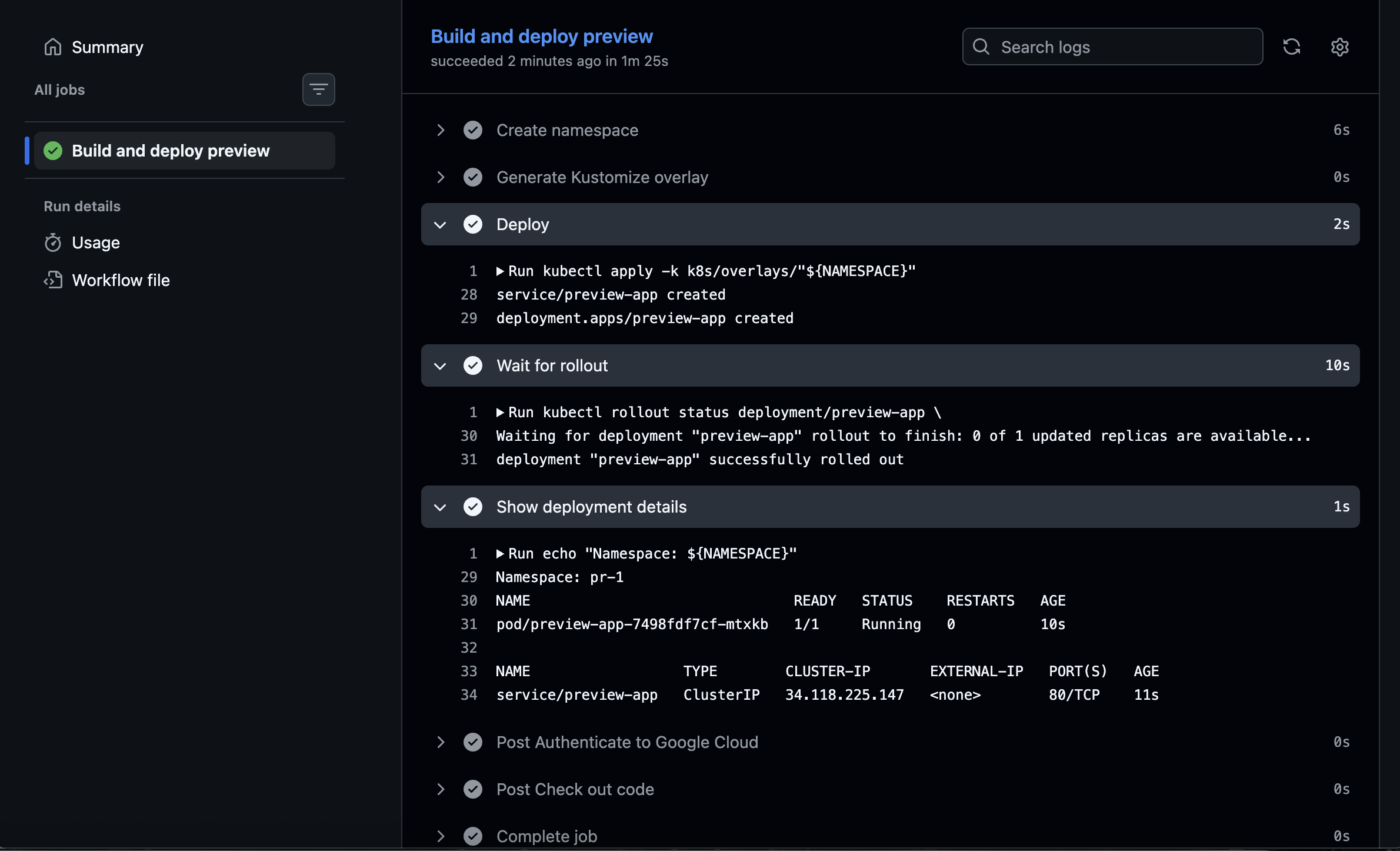Click check icon for Post Authenticate to Google Cloud
Viewport: 1400px width, 851px height.
(473, 742)
